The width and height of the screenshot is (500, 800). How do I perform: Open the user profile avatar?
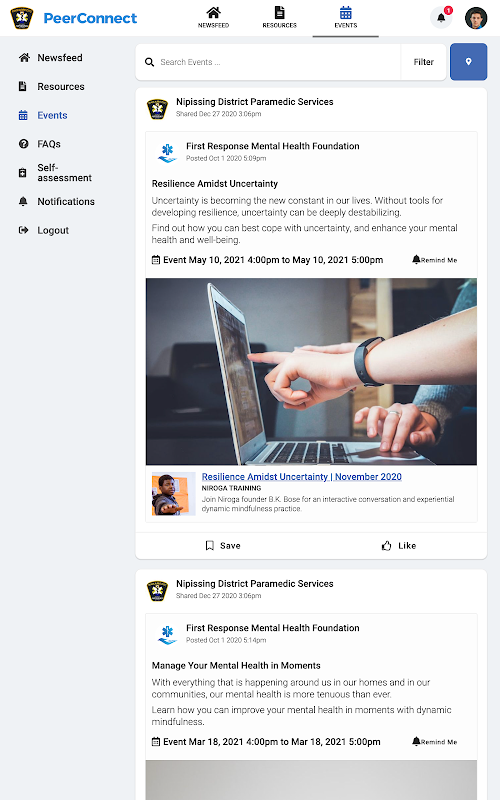pos(476,18)
